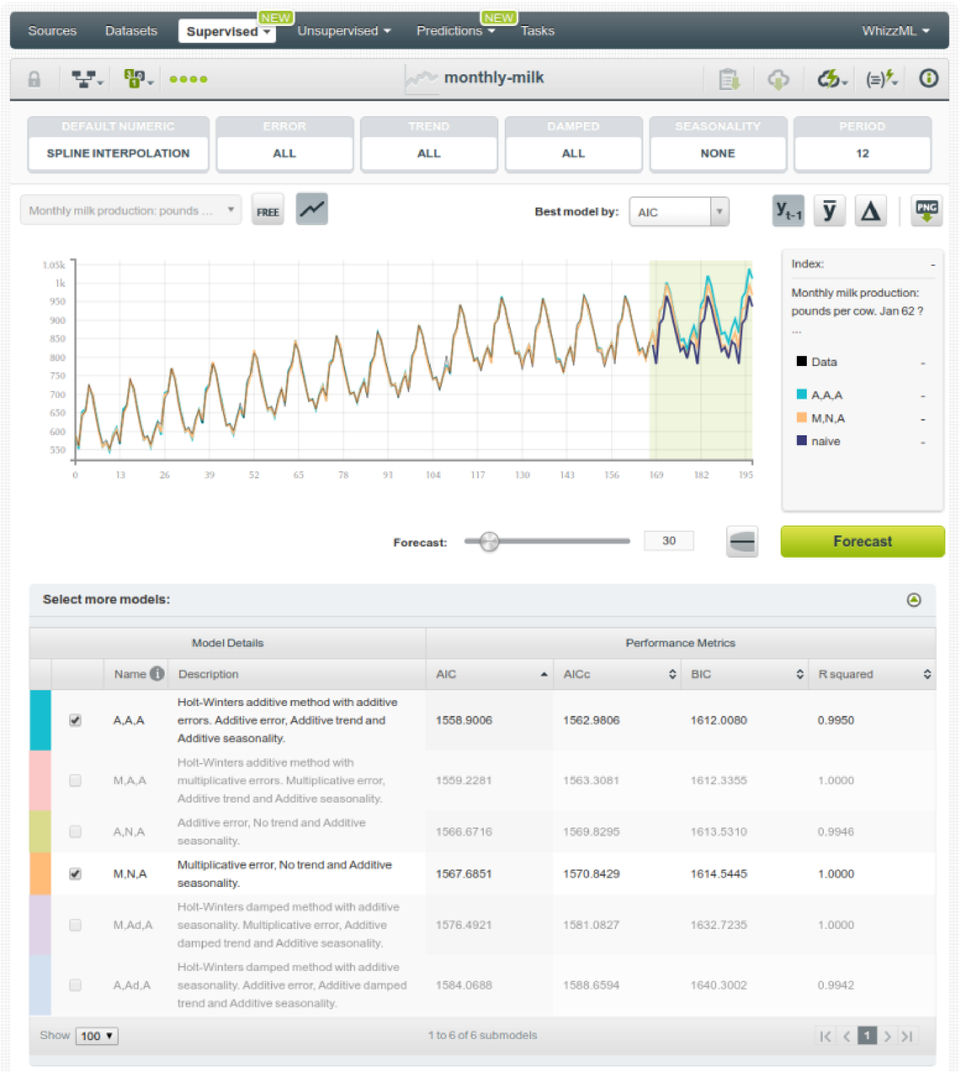Check the M,A,A model checkbox
This screenshot has height=1072, width=960.
[x=75, y=780]
